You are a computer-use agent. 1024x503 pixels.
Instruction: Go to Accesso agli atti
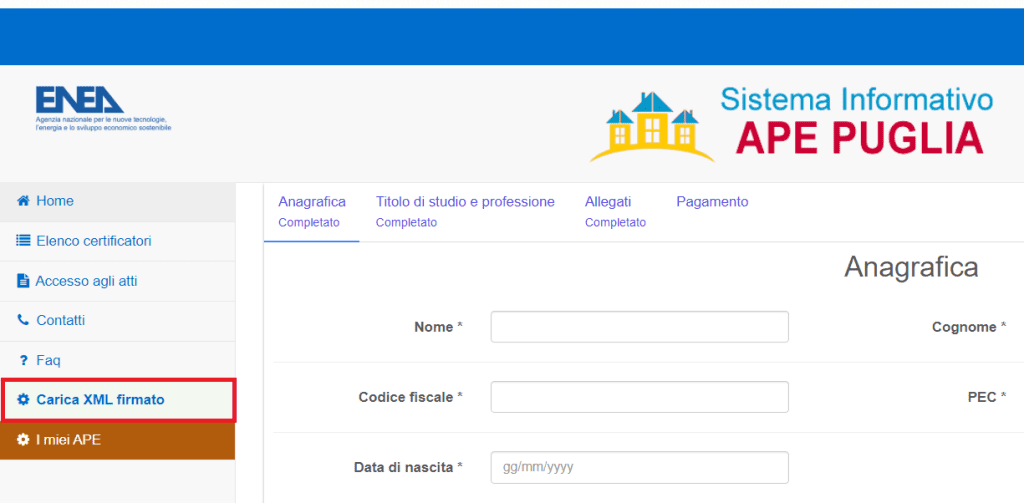pyautogui.click(x=118, y=281)
